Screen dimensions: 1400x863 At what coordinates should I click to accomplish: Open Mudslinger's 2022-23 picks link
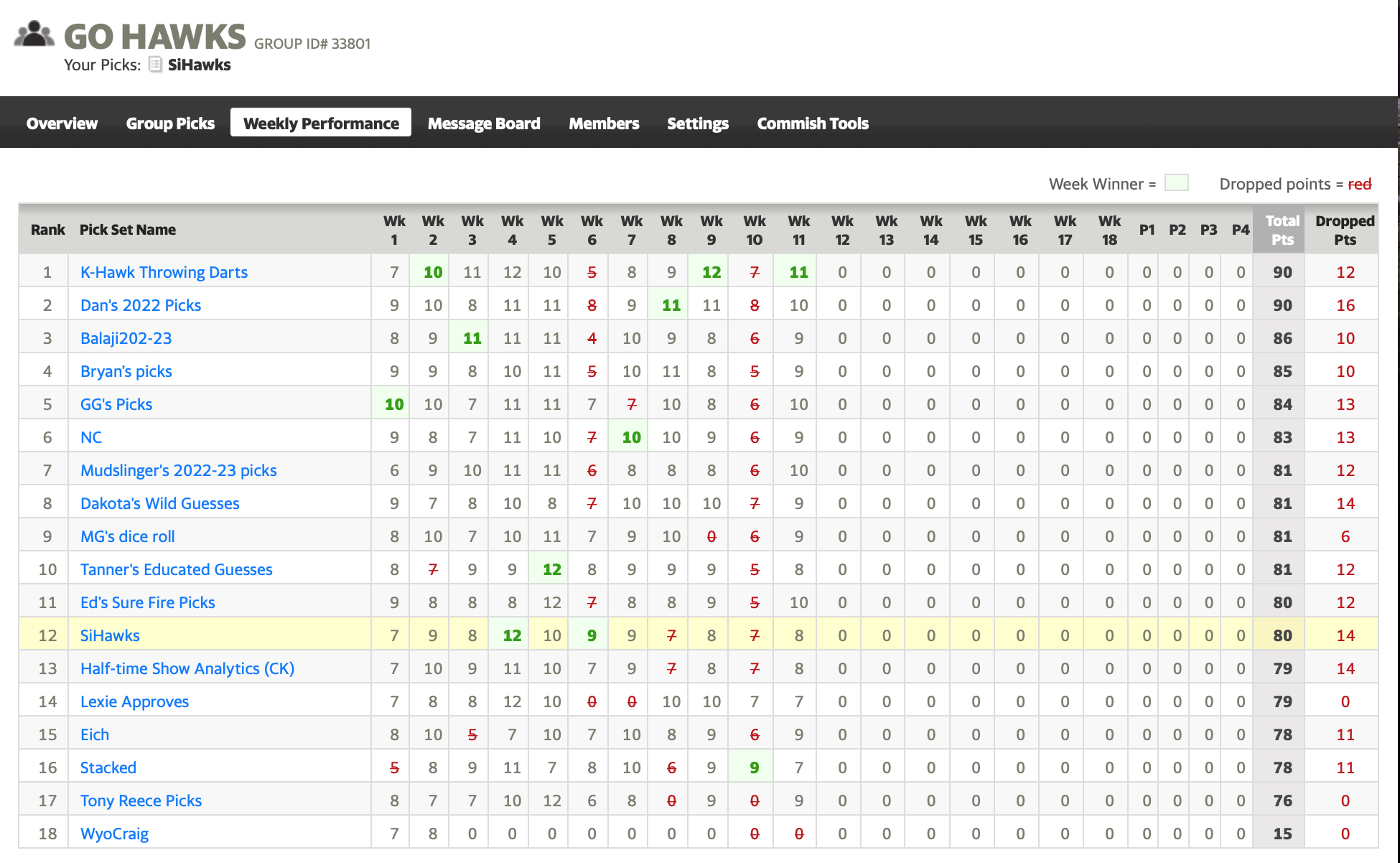[x=179, y=470]
